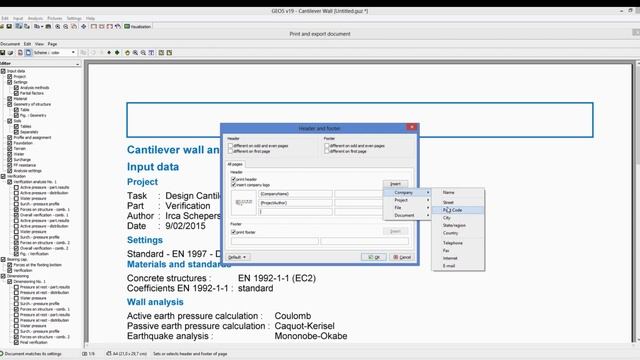The image size is (640, 360).
Task: Choose Country from Company submenu
Action: tap(458, 233)
